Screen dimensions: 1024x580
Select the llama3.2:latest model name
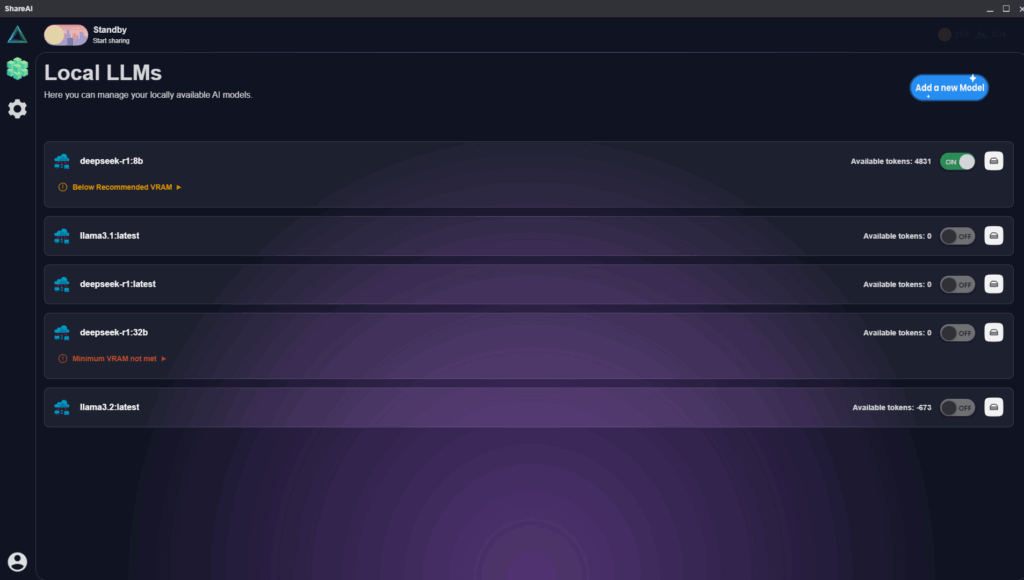pos(109,406)
